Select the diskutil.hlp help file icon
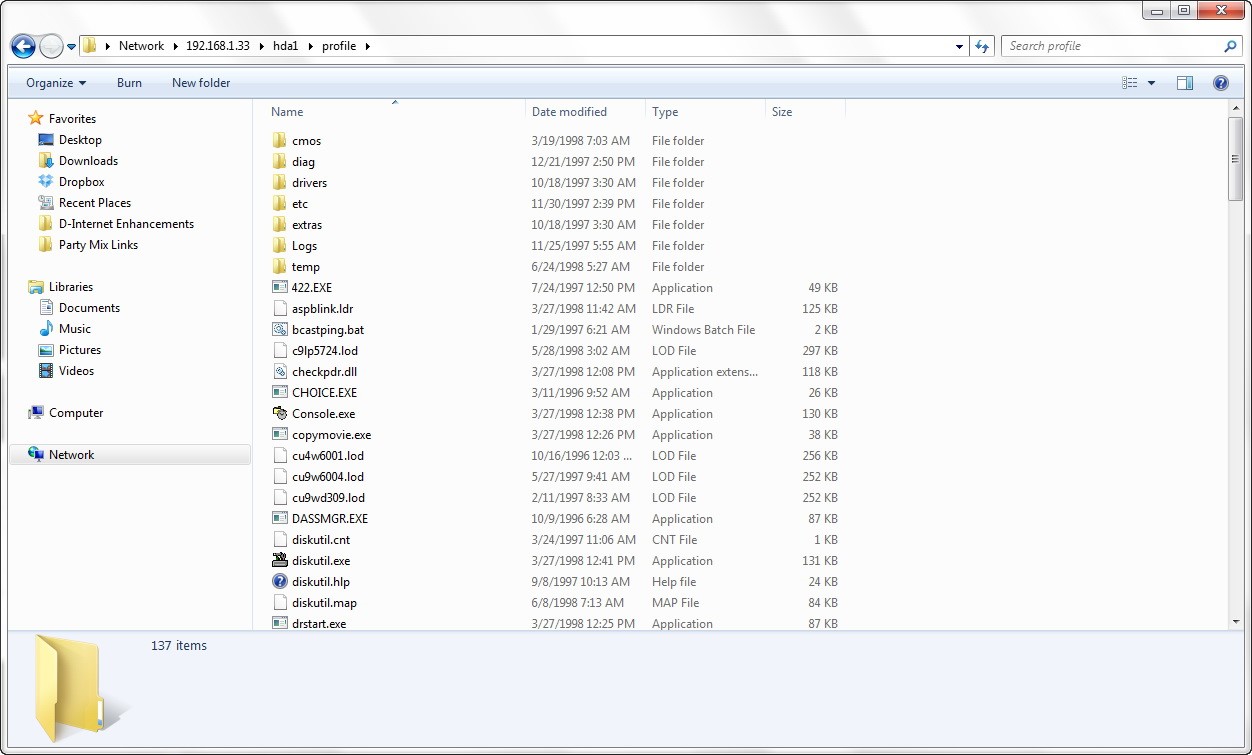Viewport: 1252px width, 755px height. point(280,582)
